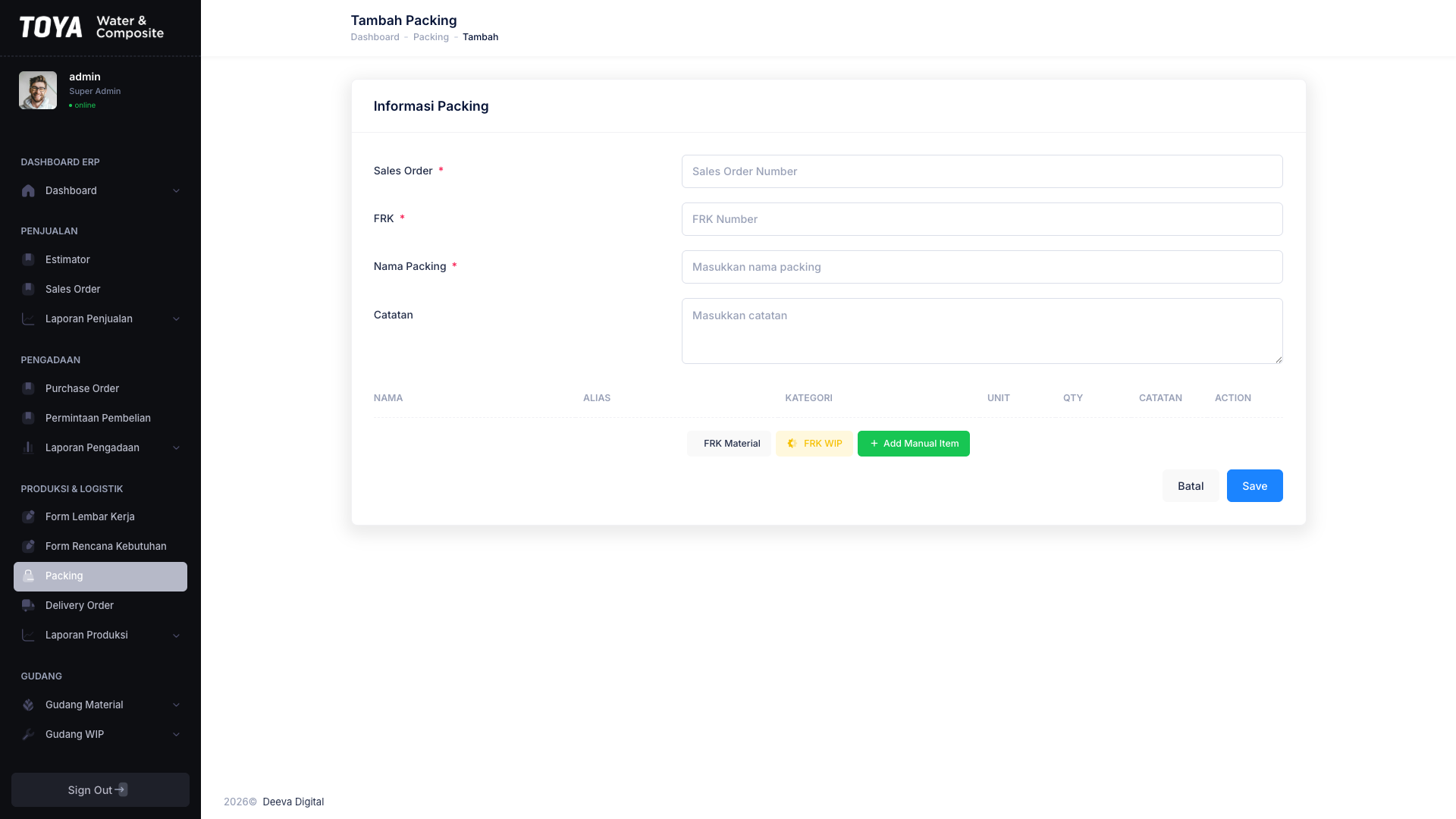Focus the FRK Number field
1456x819 pixels.
tap(982, 219)
